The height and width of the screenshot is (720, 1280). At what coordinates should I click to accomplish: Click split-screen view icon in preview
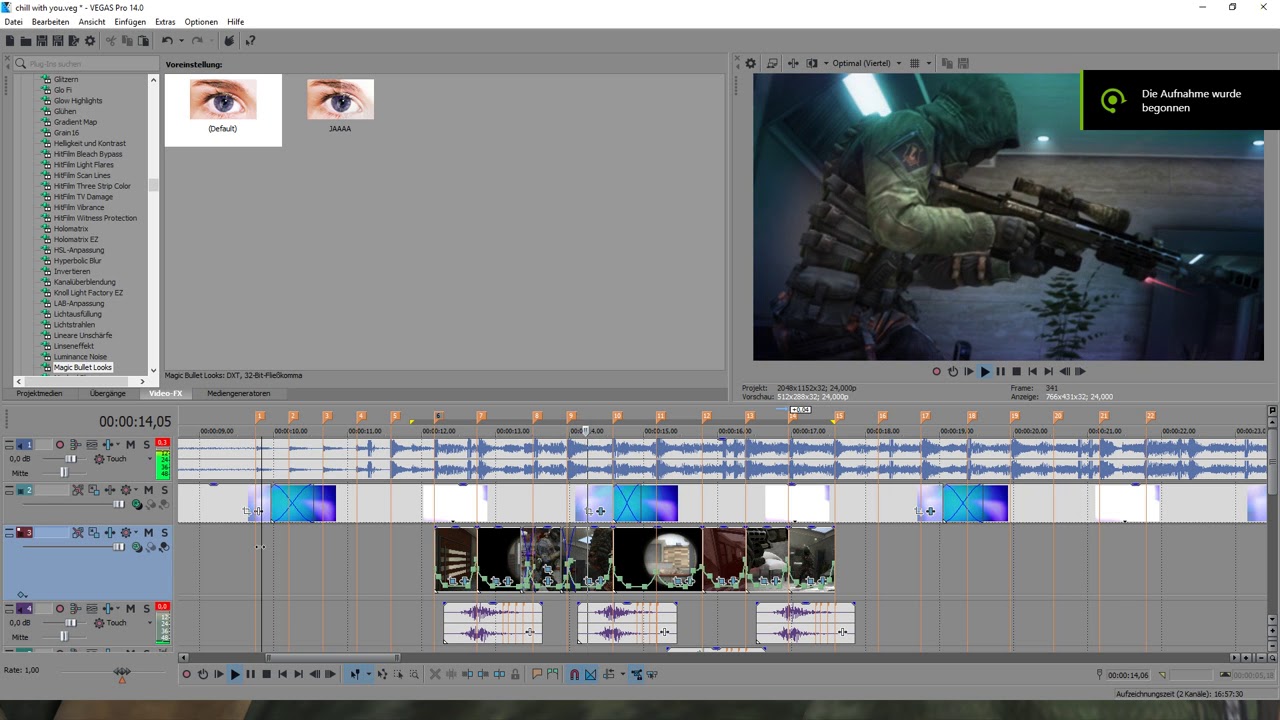tap(811, 63)
